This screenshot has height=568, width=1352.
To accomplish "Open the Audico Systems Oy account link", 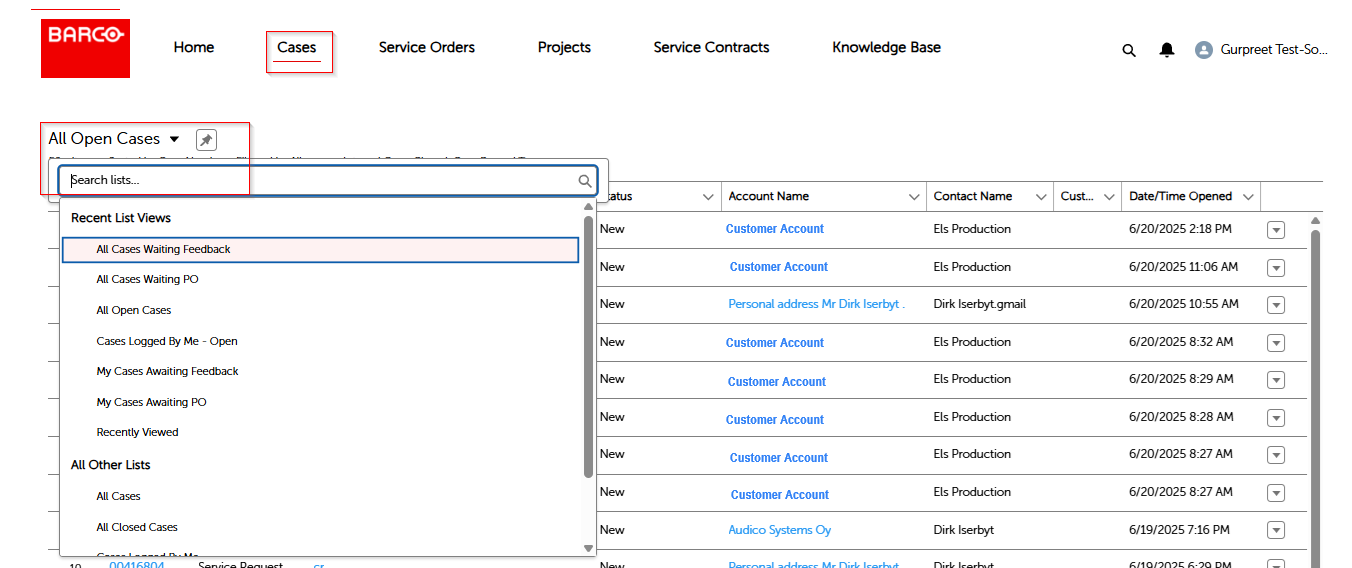I will 779,530.
